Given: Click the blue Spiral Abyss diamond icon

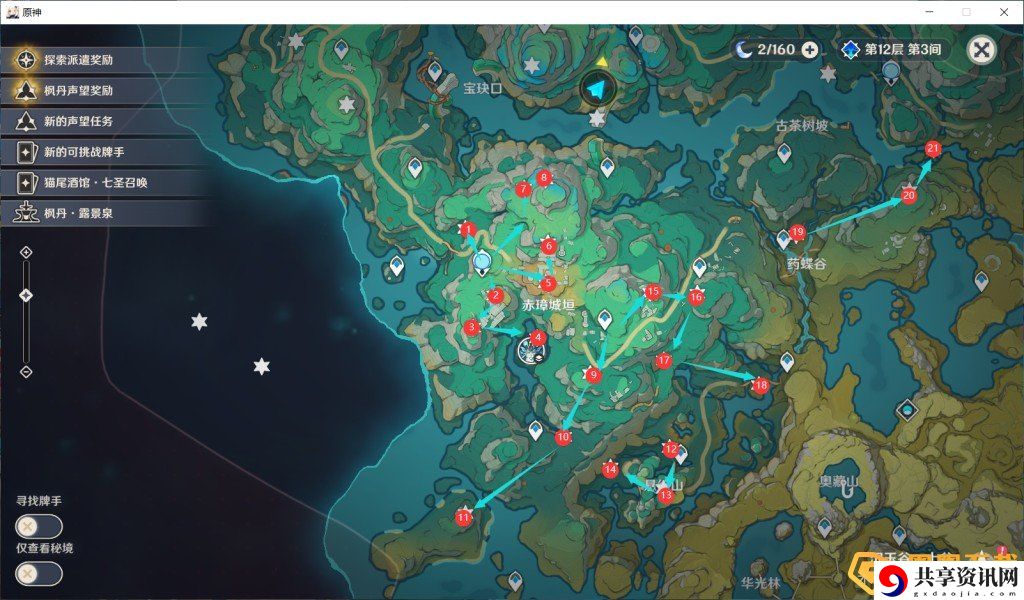Looking at the screenshot, I should pos(850,50).
